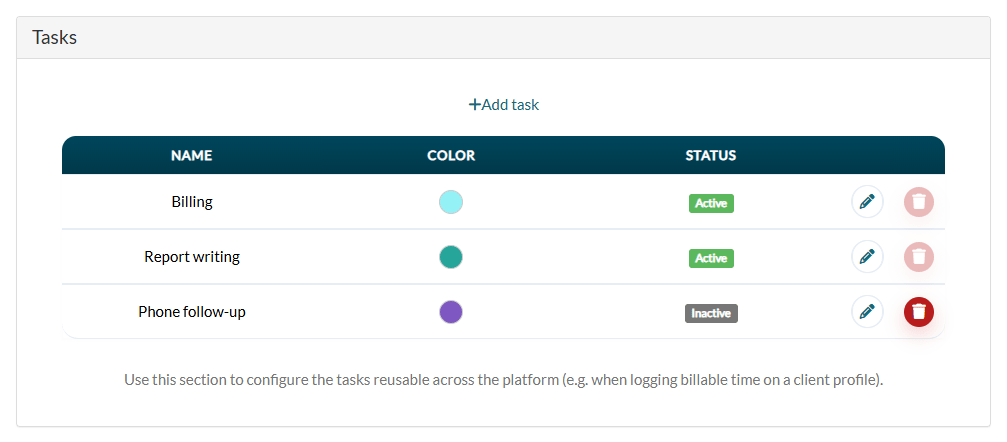The width and height of the screenshot is (1007, 442).
Task: Delete the Phone follow-up task
Action: coord(918,312)
